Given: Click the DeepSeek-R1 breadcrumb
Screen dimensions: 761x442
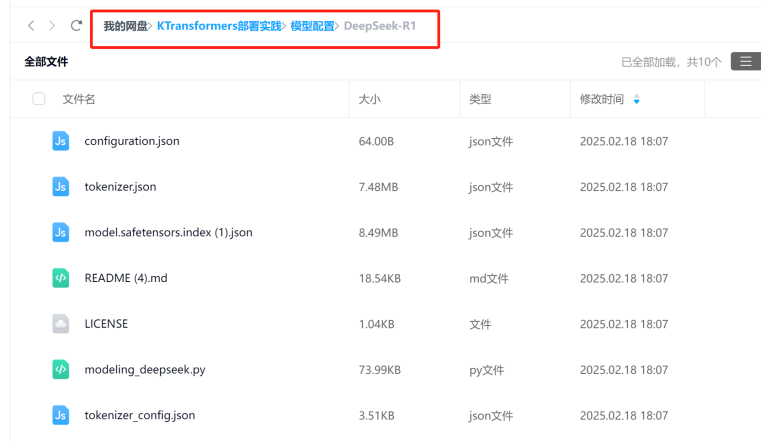Looking at the screenshot, I should (380, 26).
